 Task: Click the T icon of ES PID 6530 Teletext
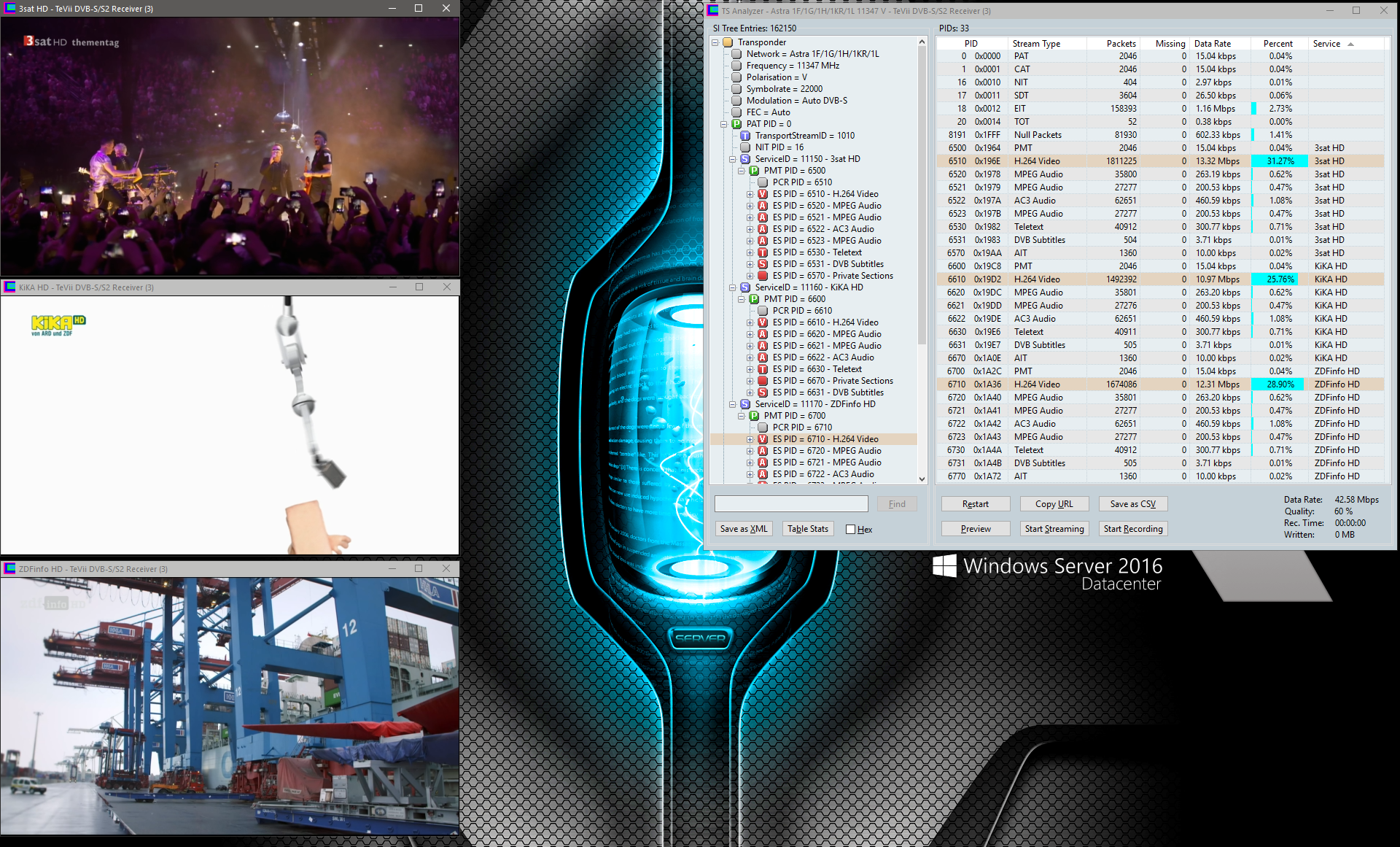click(x=763, y=252)
